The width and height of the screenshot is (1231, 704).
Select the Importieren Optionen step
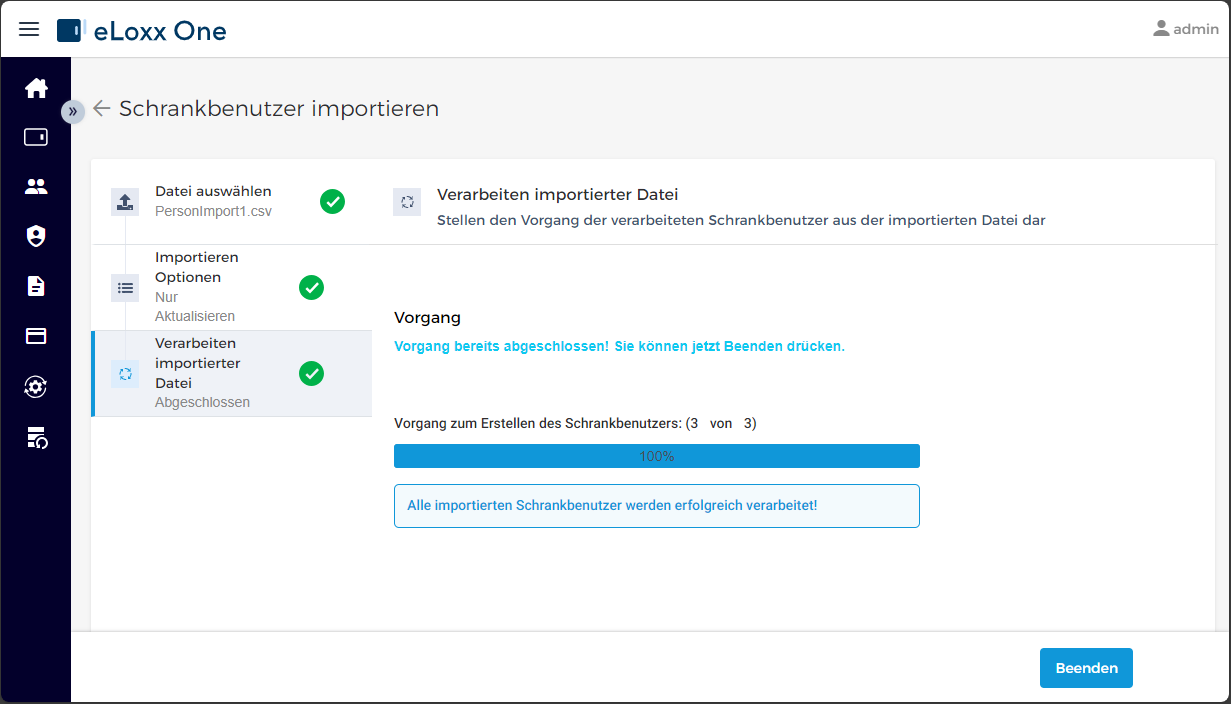coord(232,288)
